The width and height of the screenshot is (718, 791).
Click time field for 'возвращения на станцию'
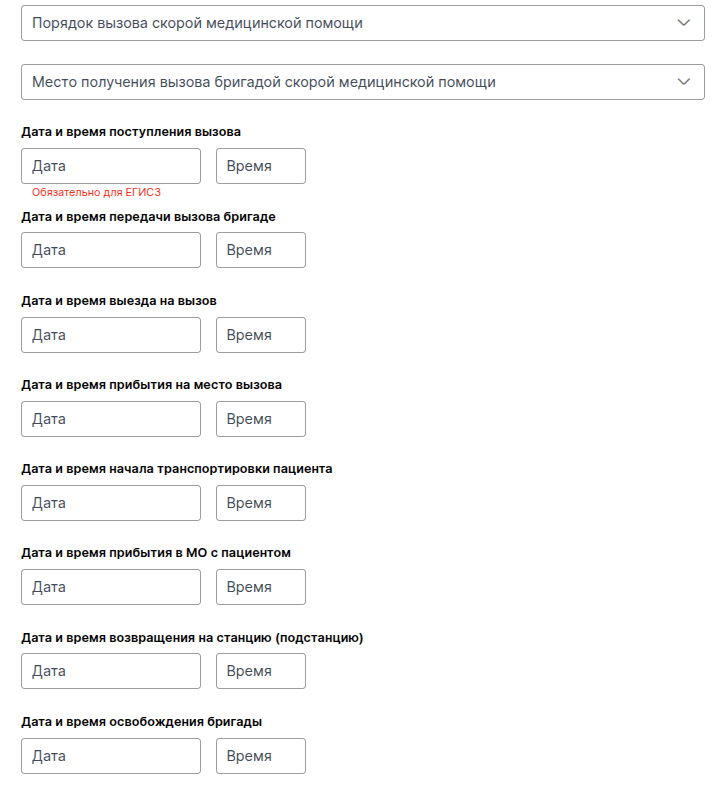pyautogui.click(x=260, y=671)
